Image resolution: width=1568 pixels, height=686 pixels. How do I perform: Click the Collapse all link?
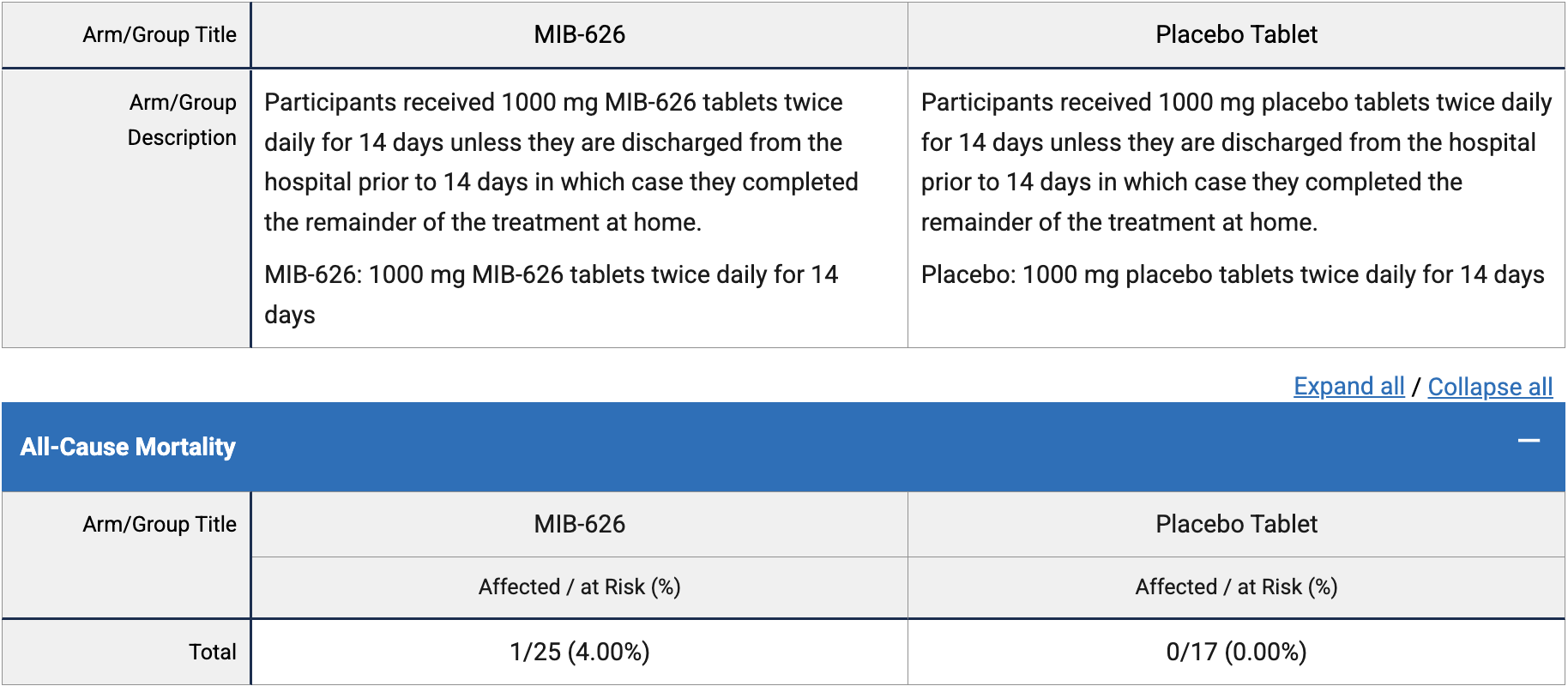click(x=1490, y=387)
